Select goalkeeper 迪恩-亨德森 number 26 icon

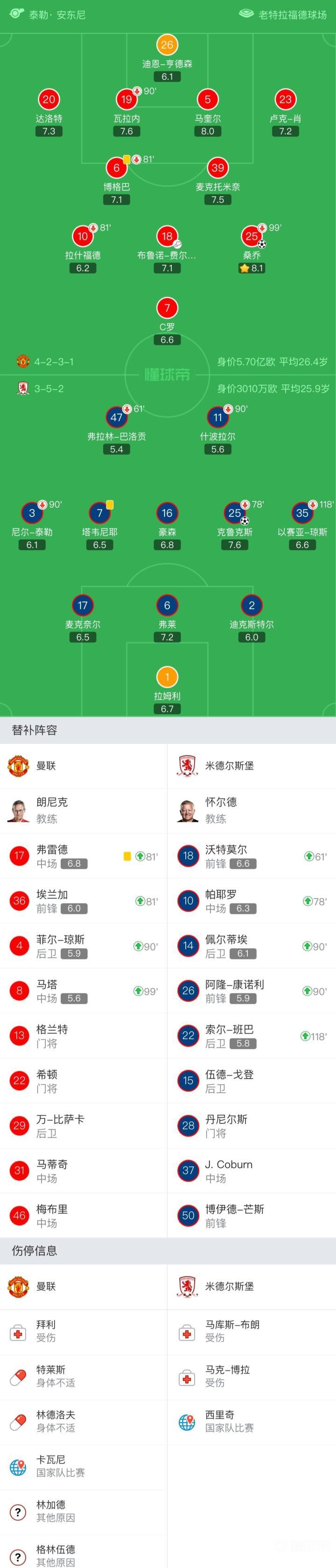(x=167, y=44)
